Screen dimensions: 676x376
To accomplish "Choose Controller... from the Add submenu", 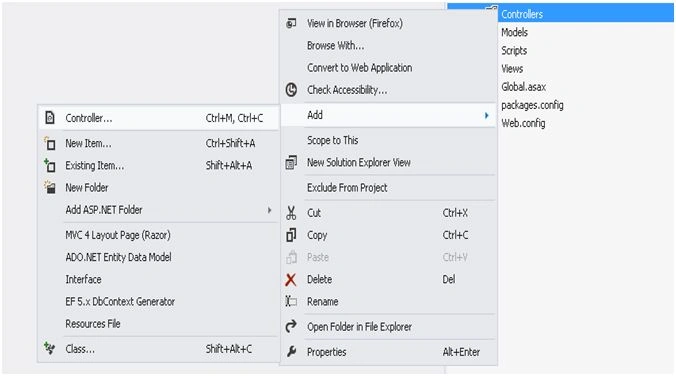I will click(x=159, y=118).
